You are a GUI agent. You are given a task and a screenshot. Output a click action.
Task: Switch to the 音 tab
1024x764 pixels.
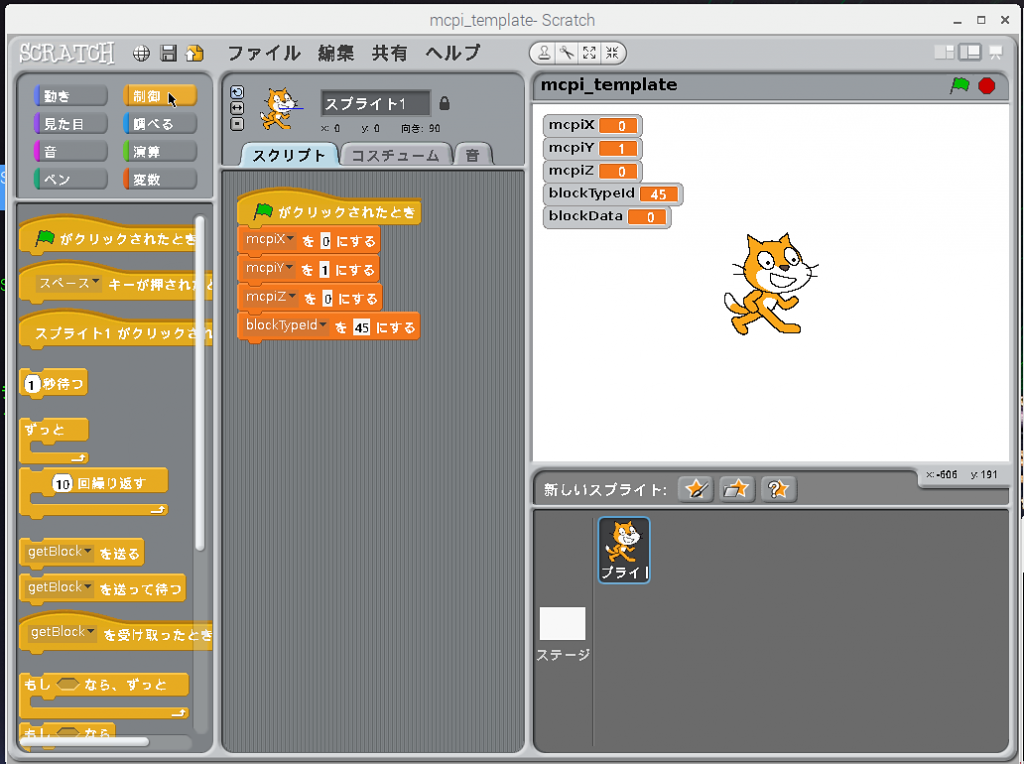[473, 155]
